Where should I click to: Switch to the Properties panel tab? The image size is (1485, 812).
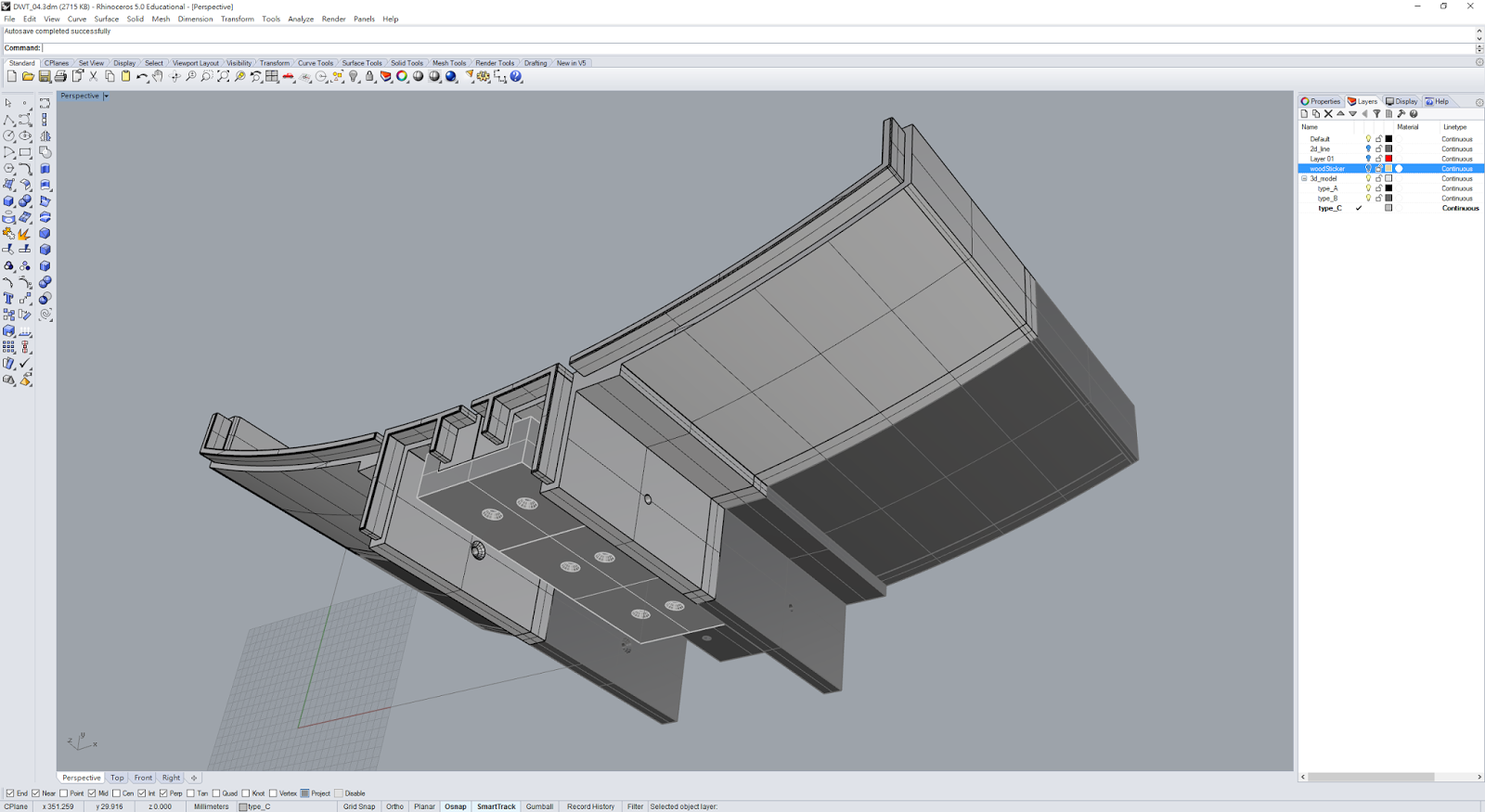click(1321, 101)
